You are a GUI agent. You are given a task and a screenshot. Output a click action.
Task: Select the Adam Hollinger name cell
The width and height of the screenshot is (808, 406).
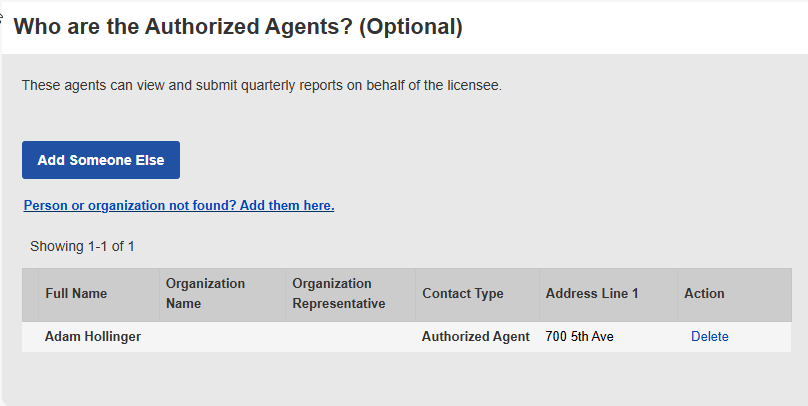click(93, 337)
